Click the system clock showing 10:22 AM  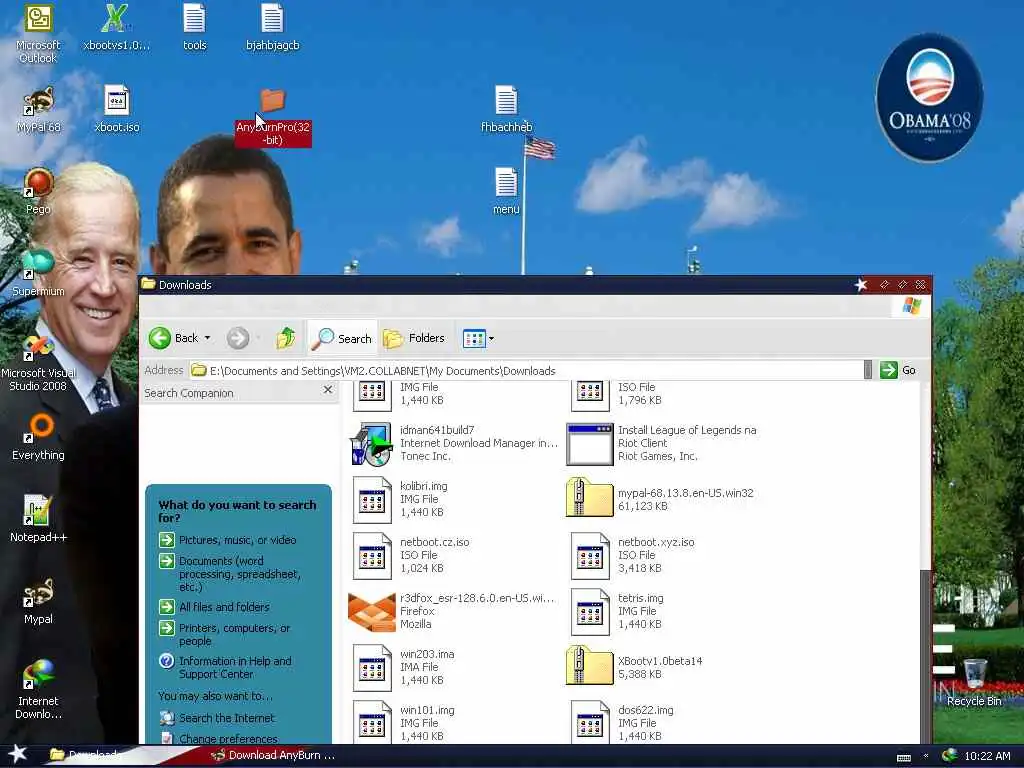987,756
